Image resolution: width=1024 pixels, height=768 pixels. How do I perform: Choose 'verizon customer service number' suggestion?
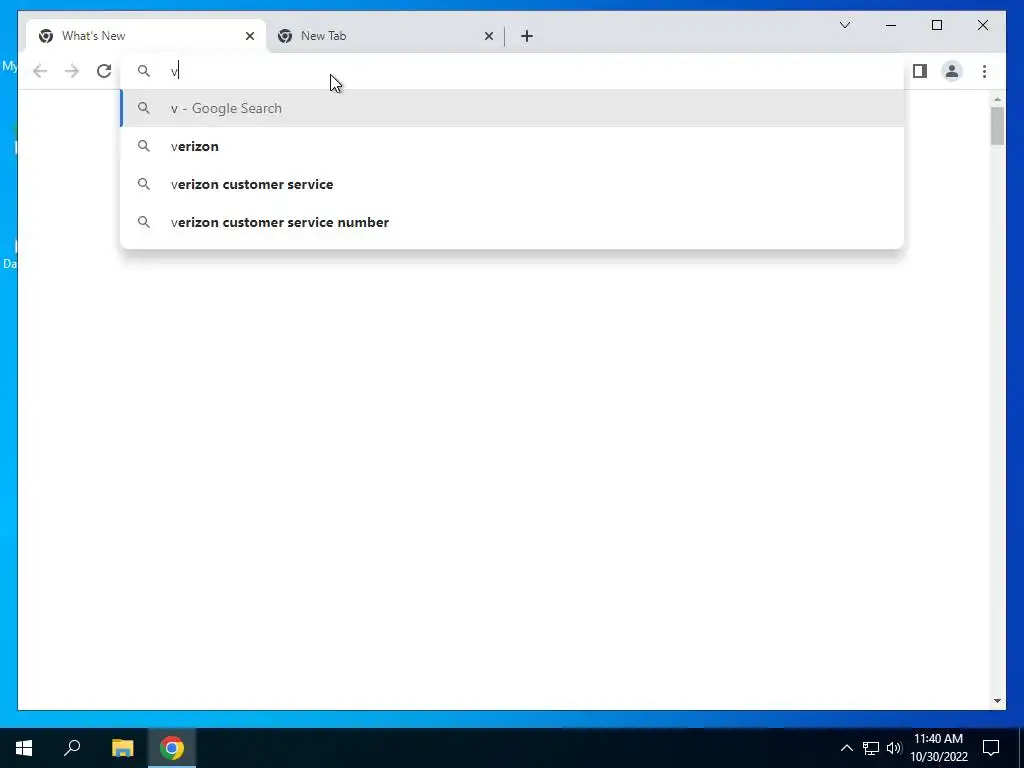(513, 222)
